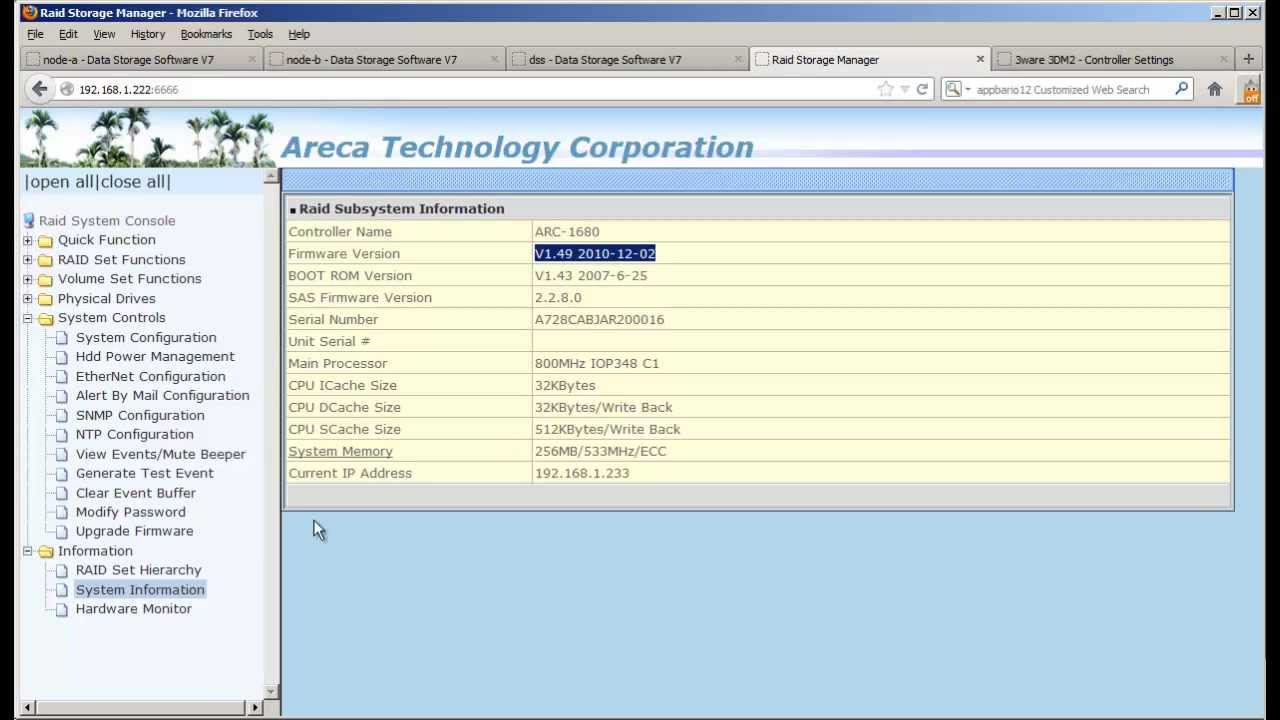Click the open all link

[62, 182]
